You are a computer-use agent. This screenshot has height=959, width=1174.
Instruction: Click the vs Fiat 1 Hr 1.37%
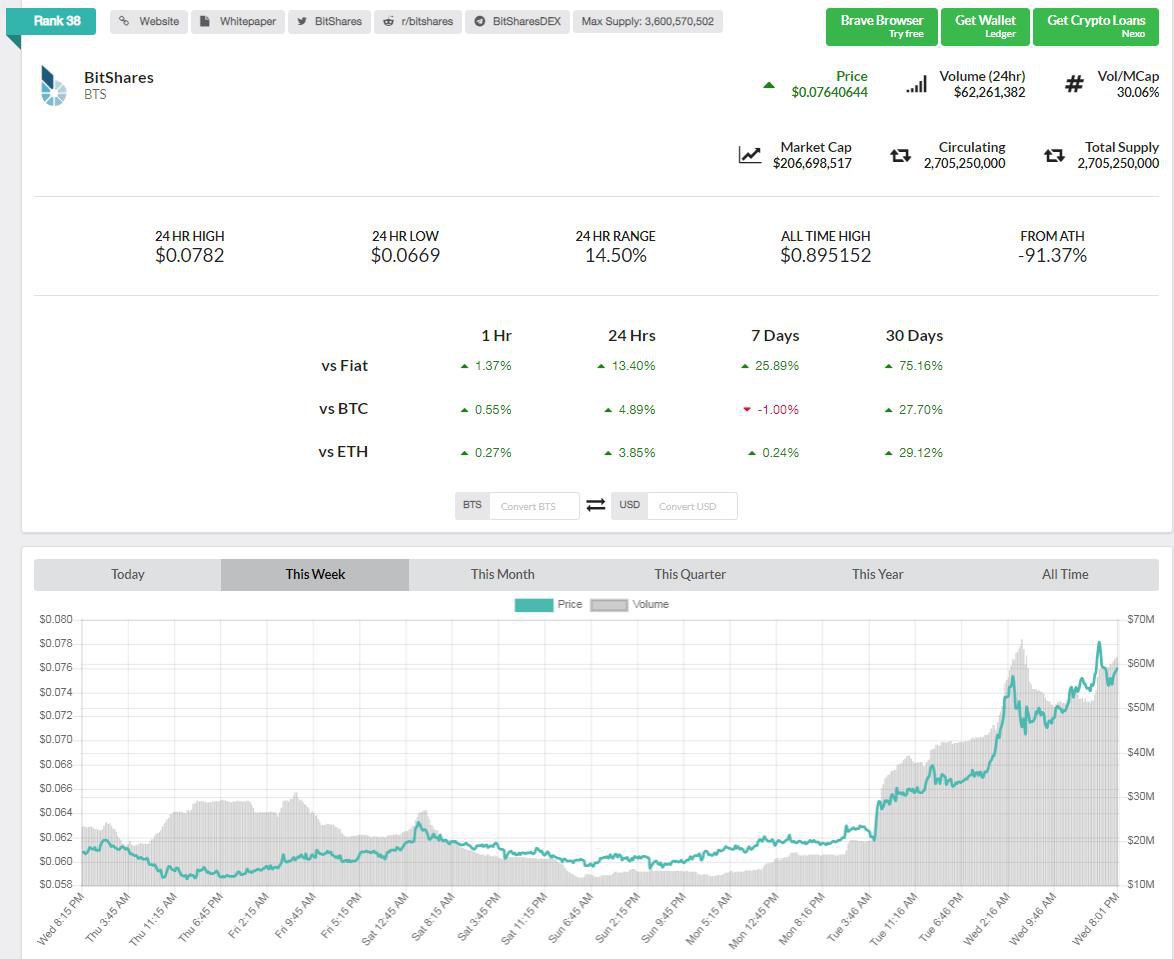point(493,366)
